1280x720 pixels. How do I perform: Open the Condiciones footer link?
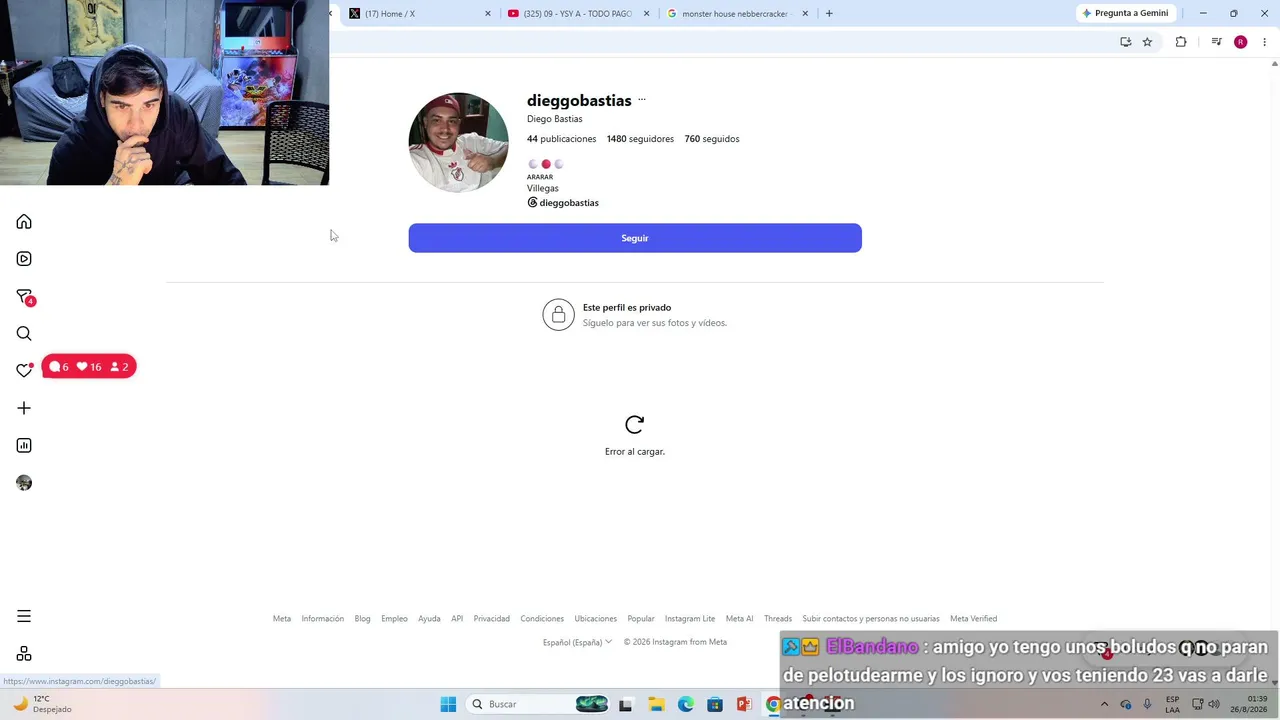point(542,619)
